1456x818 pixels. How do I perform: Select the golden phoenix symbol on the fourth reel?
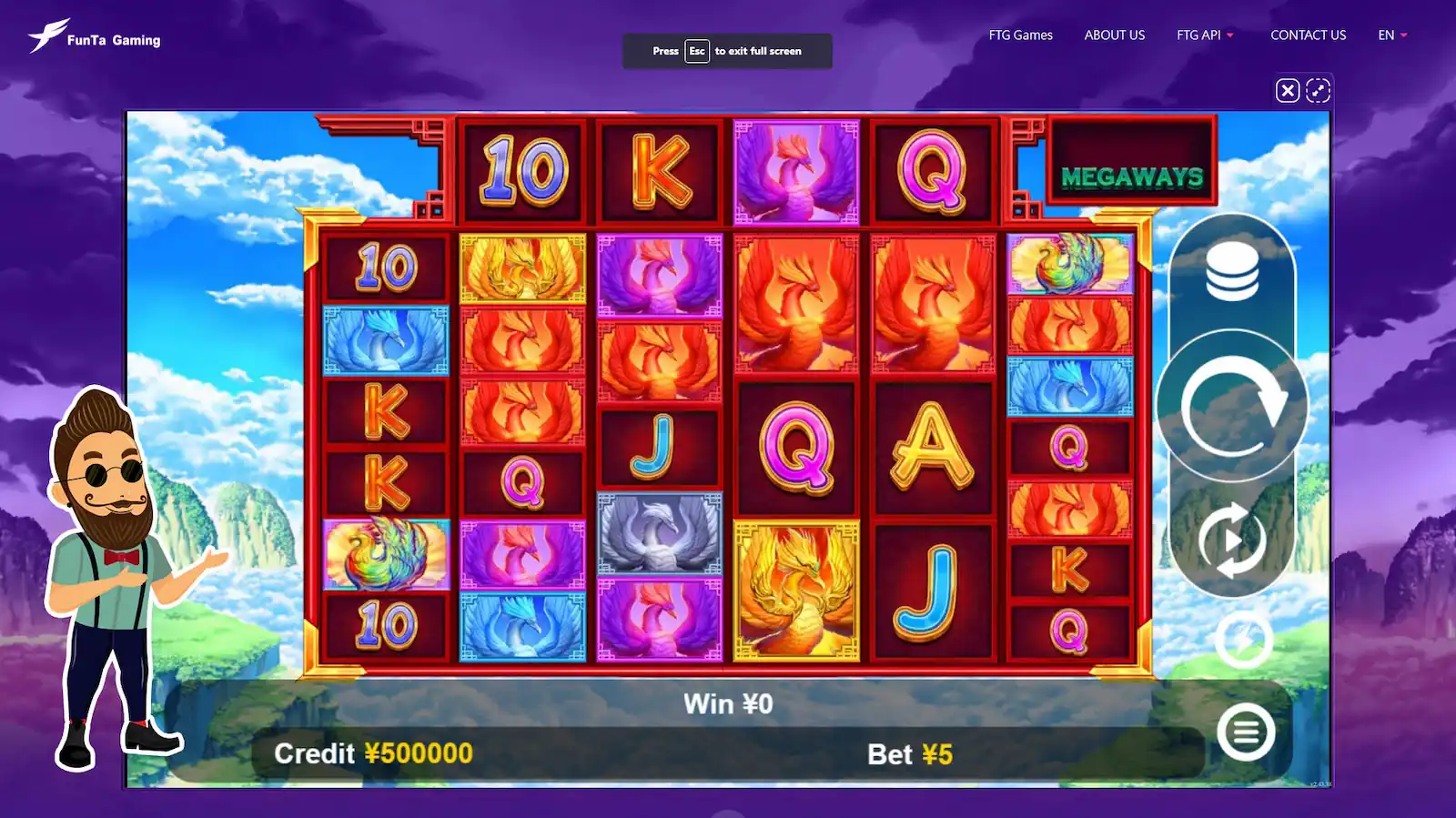(x=796, y=591)
